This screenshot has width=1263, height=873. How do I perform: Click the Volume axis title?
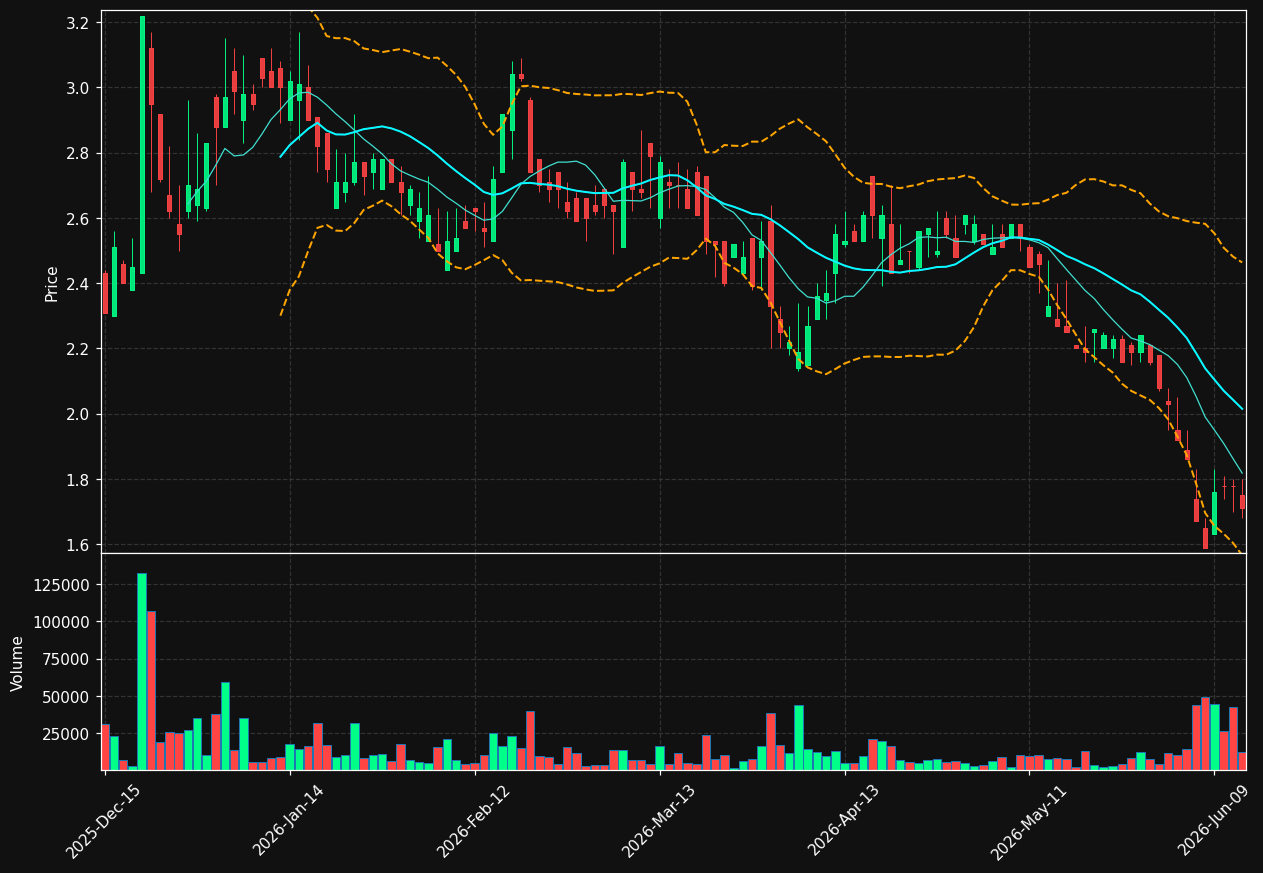pyautogui.click(x=18, y=662)
